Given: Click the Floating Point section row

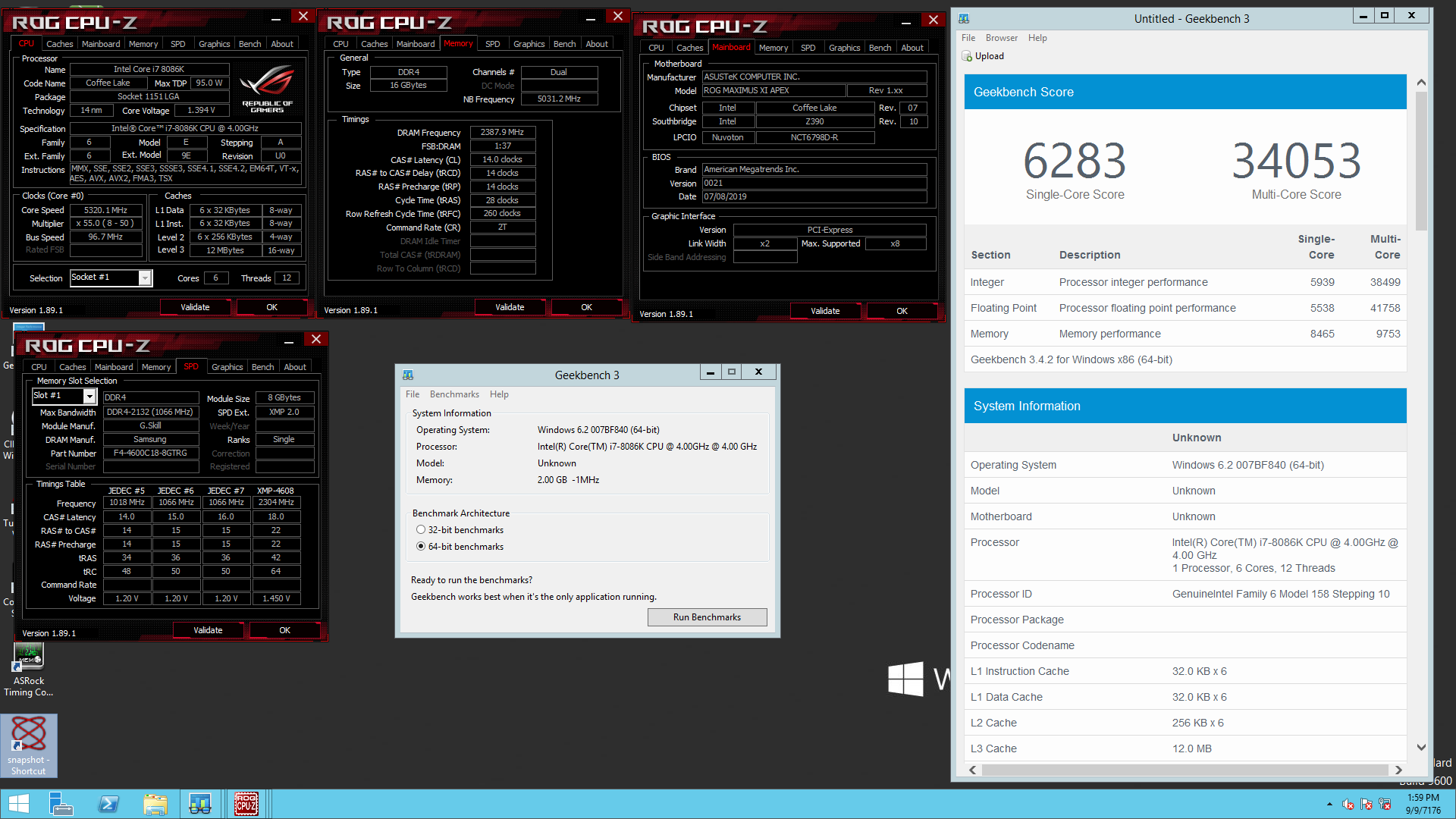Looking at the screenshot, I should point(1185,308).
